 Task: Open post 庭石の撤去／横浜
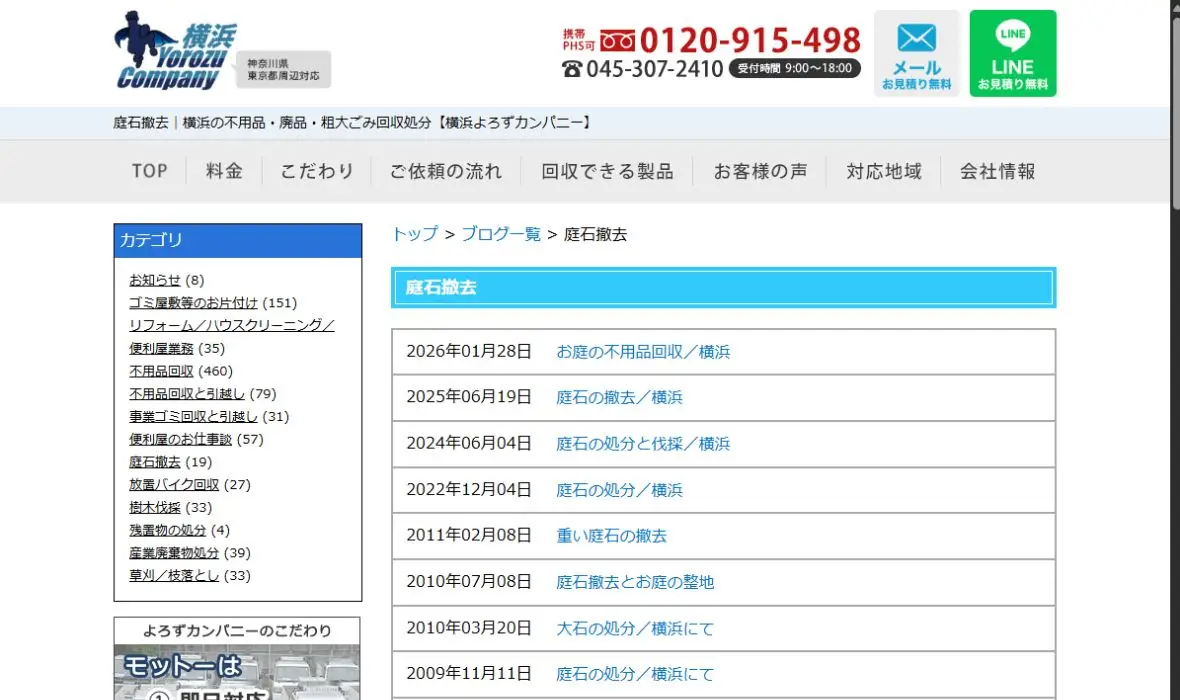pyautogui.click(x=619, y=397)
